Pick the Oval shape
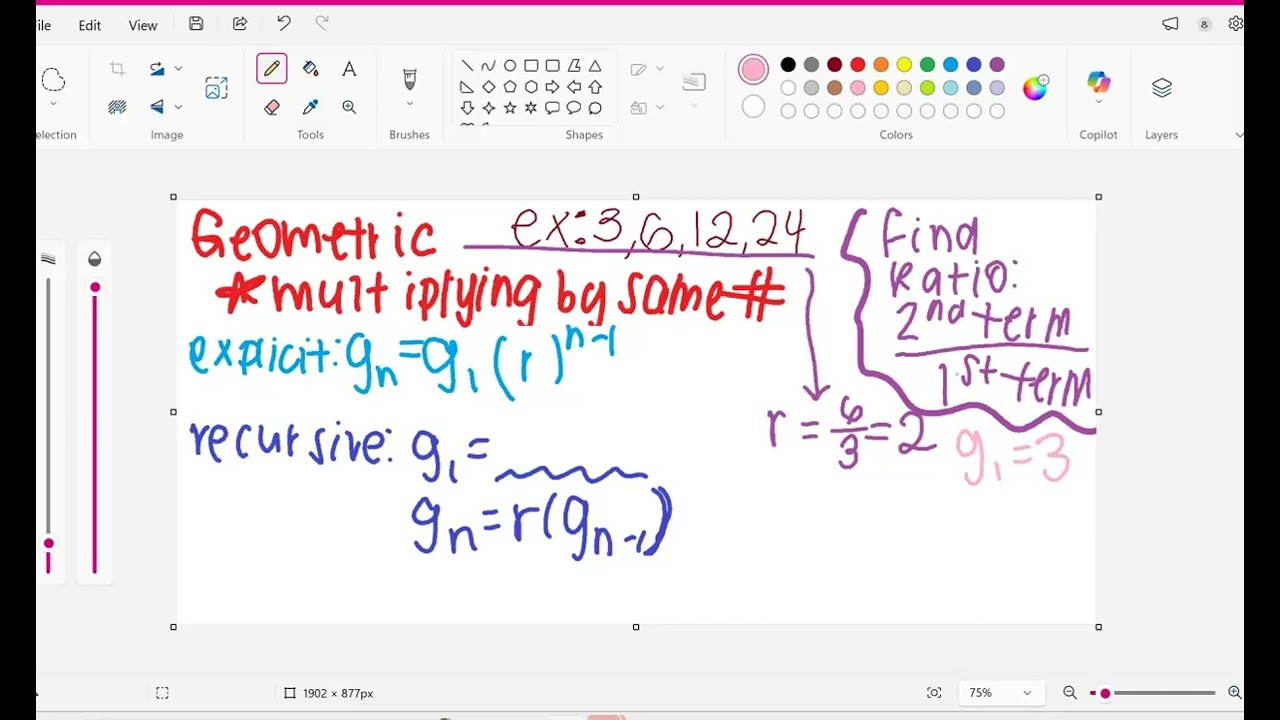The width and height of the screenshot is (1280, 720). coord(510,66)
